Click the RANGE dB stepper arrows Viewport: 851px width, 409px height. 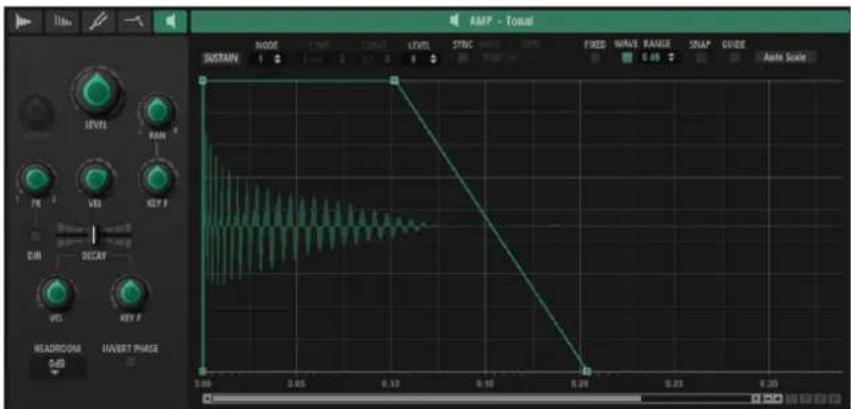[x=671, y=58]
